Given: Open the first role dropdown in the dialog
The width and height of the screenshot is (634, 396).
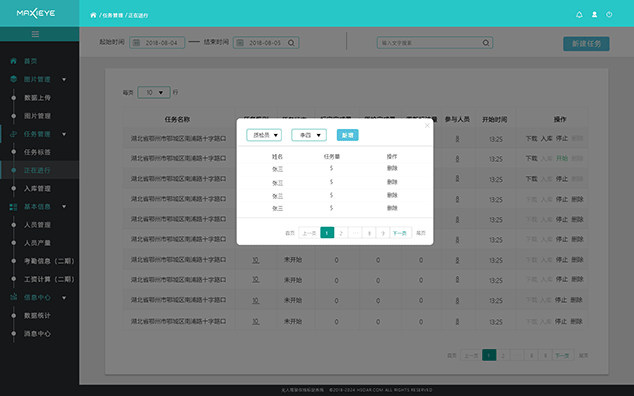Looking at the screenshot, I should (264, 135).
